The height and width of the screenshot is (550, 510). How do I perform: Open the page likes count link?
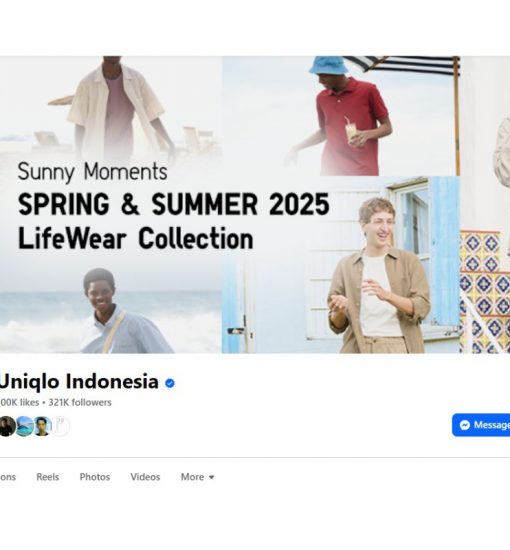tap(19, 402)
